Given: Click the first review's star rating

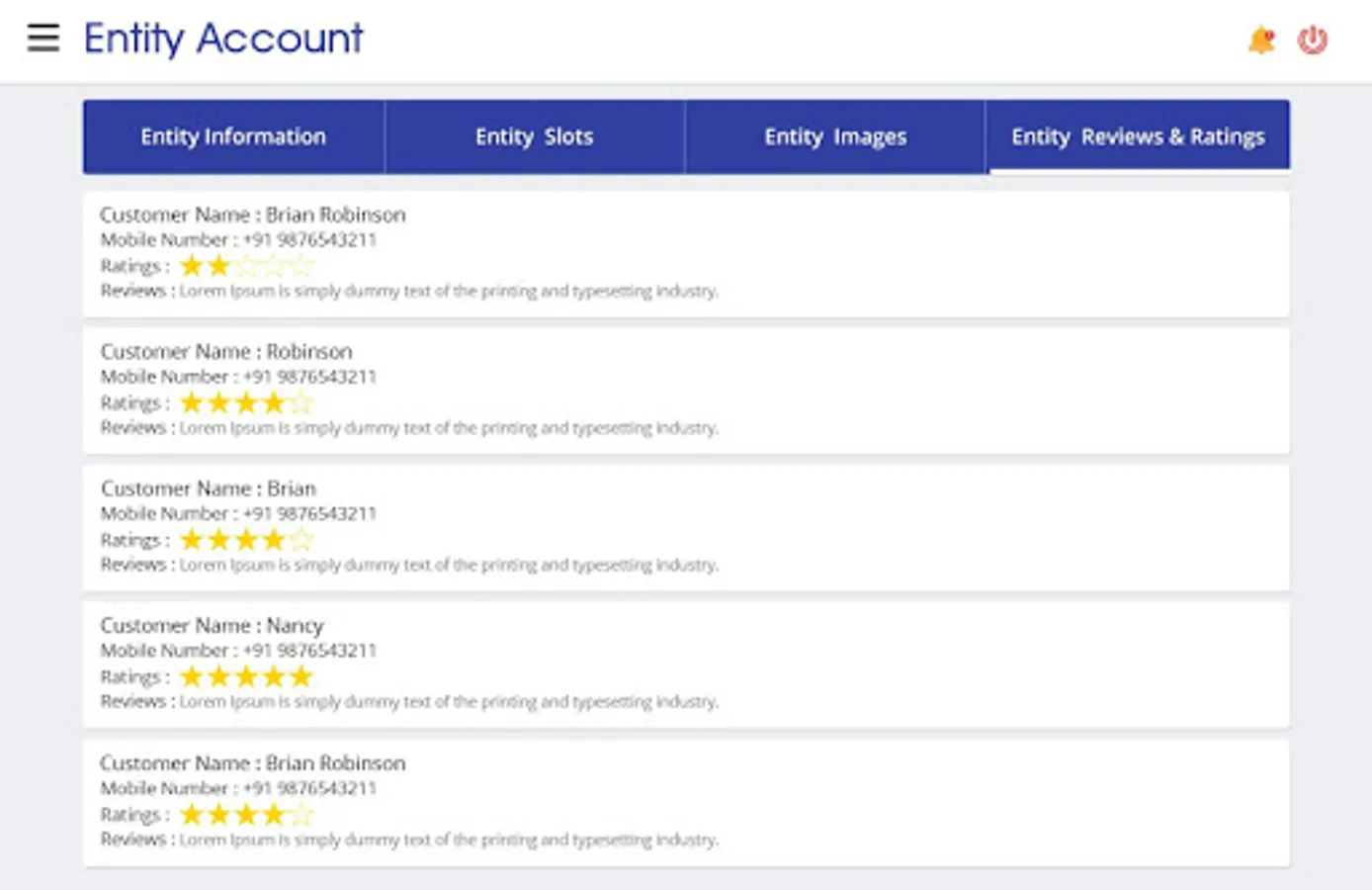Looking at the screenshot, I should coord(246,266).
